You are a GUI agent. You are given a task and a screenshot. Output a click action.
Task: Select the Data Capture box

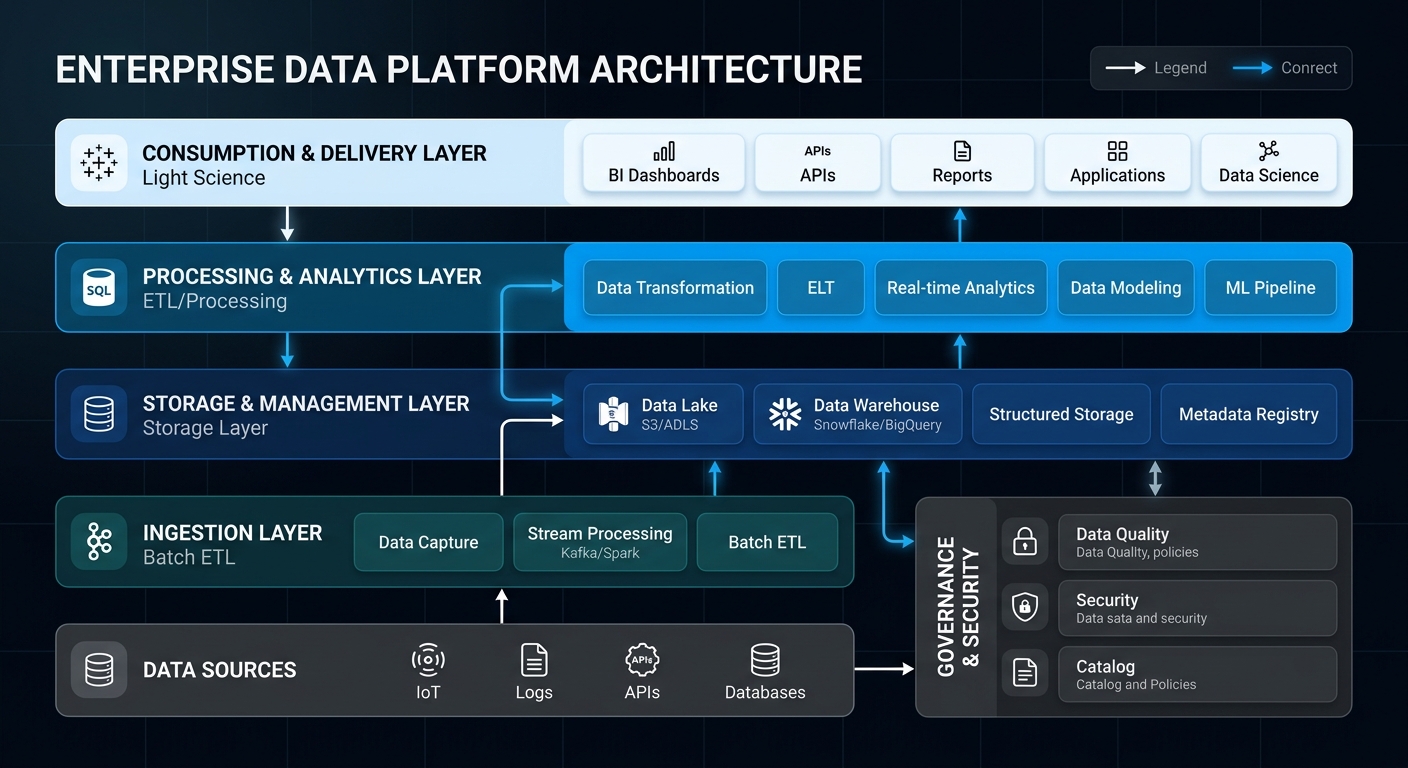click(x=428, y=542)
